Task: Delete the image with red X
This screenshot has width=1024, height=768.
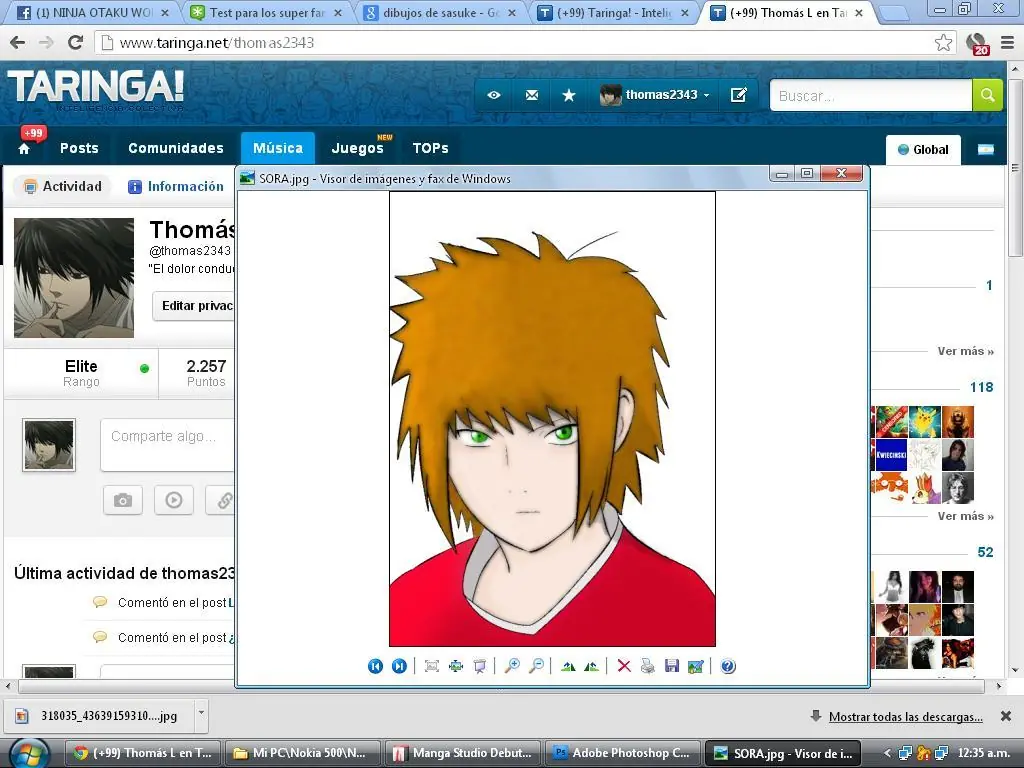Action: point(624,666)
